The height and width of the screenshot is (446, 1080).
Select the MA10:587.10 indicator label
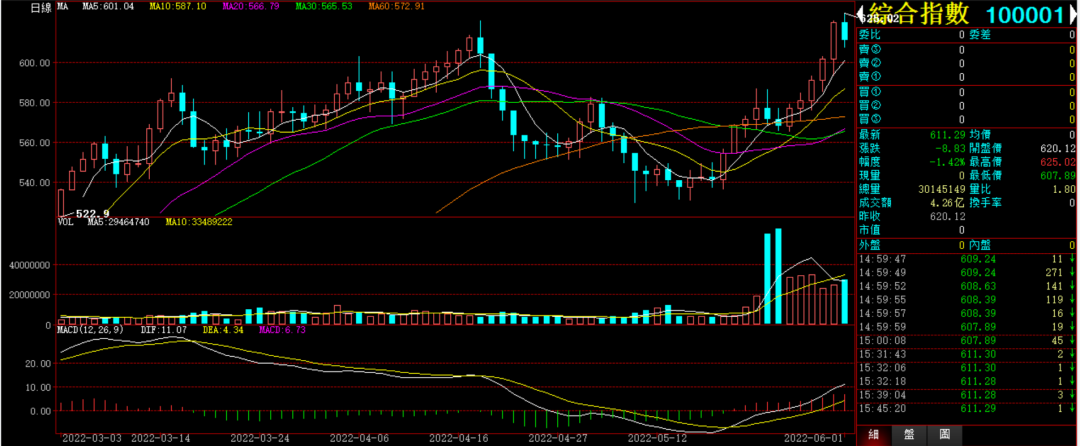pos(178,7)
